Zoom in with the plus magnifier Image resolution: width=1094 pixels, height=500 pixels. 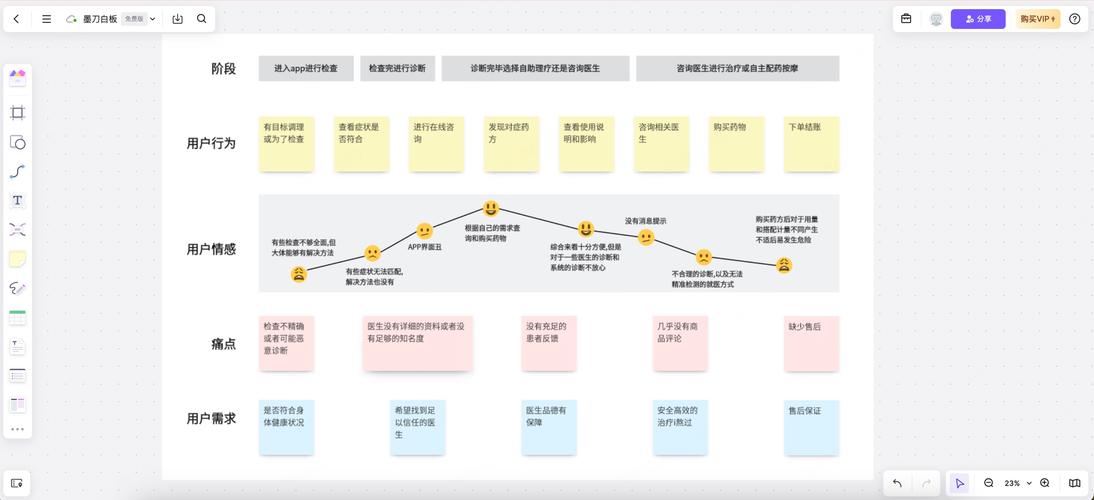pos(1044,483)
